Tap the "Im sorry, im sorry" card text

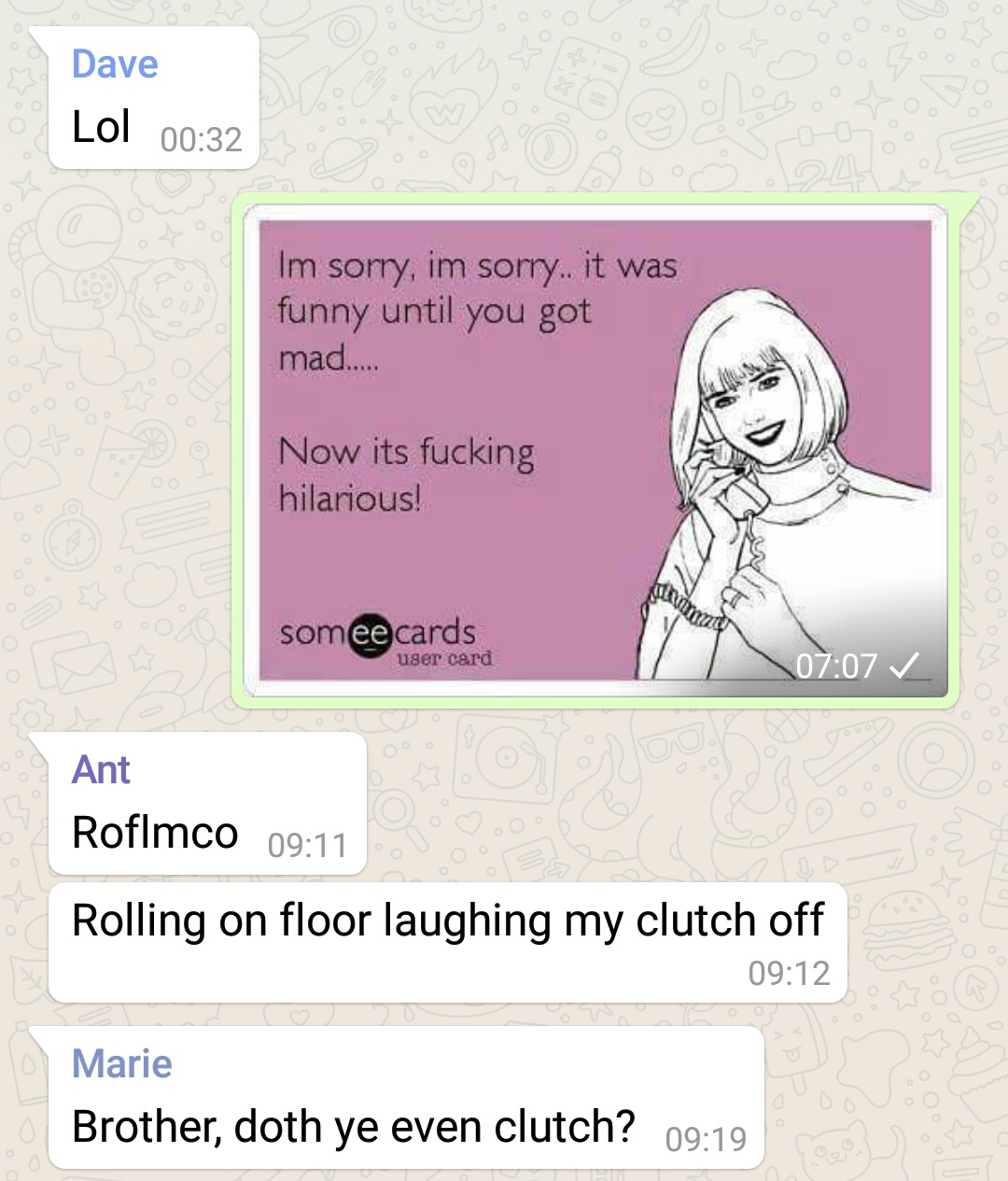477,312
